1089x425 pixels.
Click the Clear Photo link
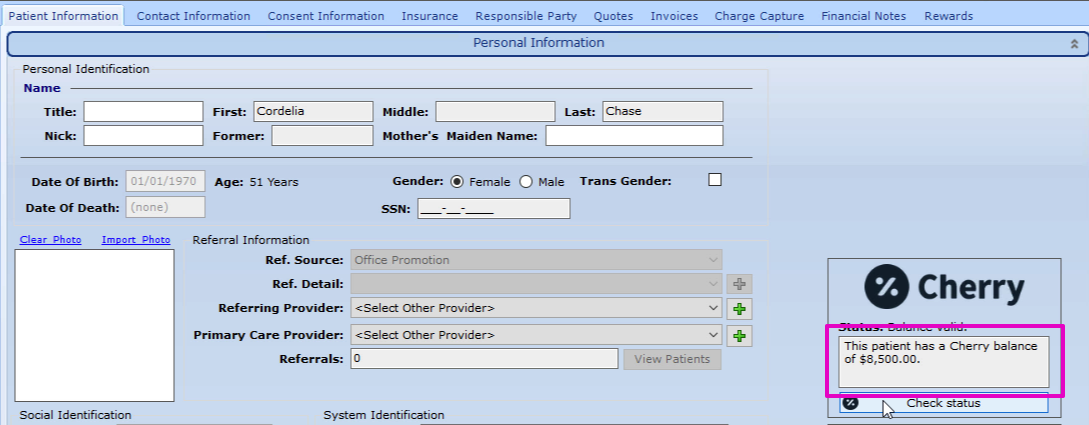tap(50, 240)
